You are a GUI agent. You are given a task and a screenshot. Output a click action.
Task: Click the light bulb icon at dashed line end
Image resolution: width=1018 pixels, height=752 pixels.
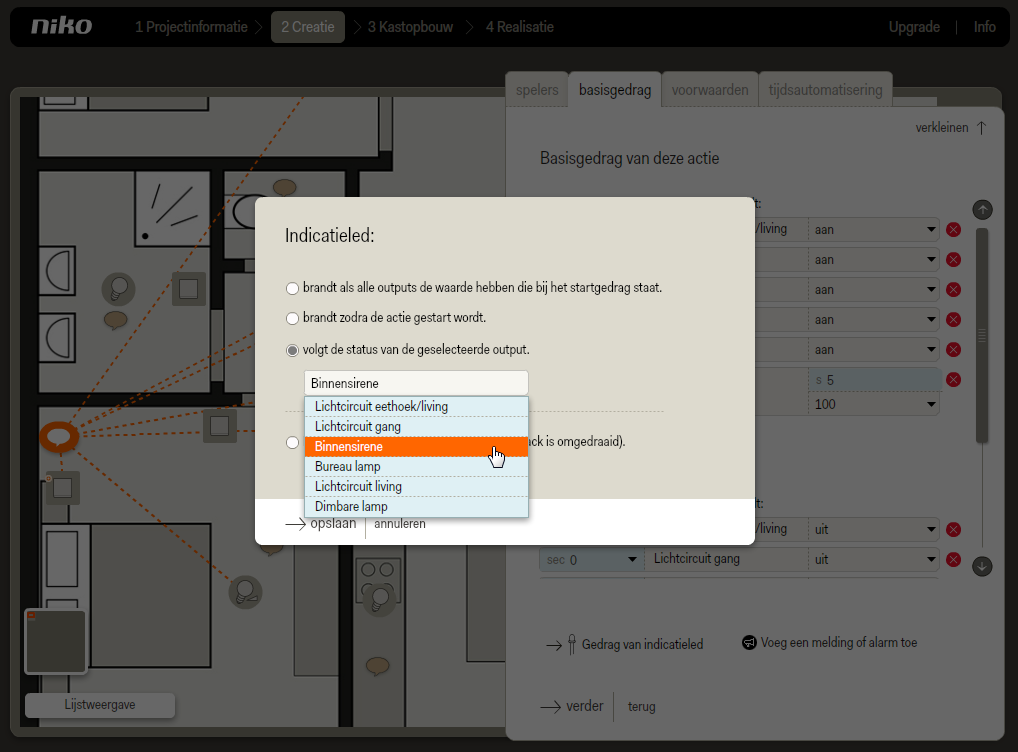[245, 592]
